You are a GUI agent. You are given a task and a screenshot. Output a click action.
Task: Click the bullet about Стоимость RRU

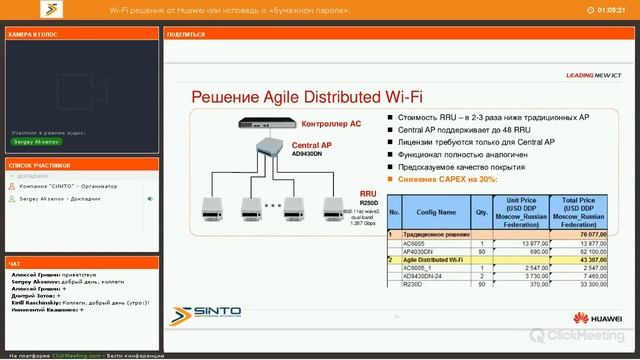(x=493, y=118)
